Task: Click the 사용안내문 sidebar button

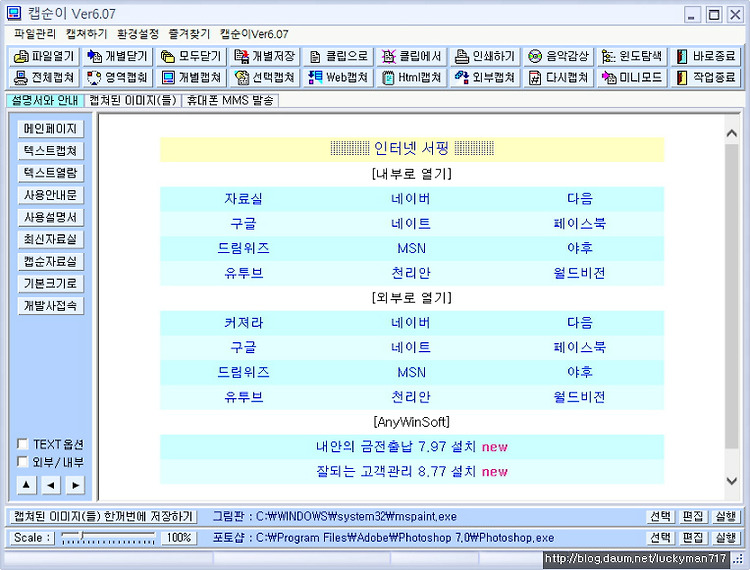Action: click(x=50, y=195)
